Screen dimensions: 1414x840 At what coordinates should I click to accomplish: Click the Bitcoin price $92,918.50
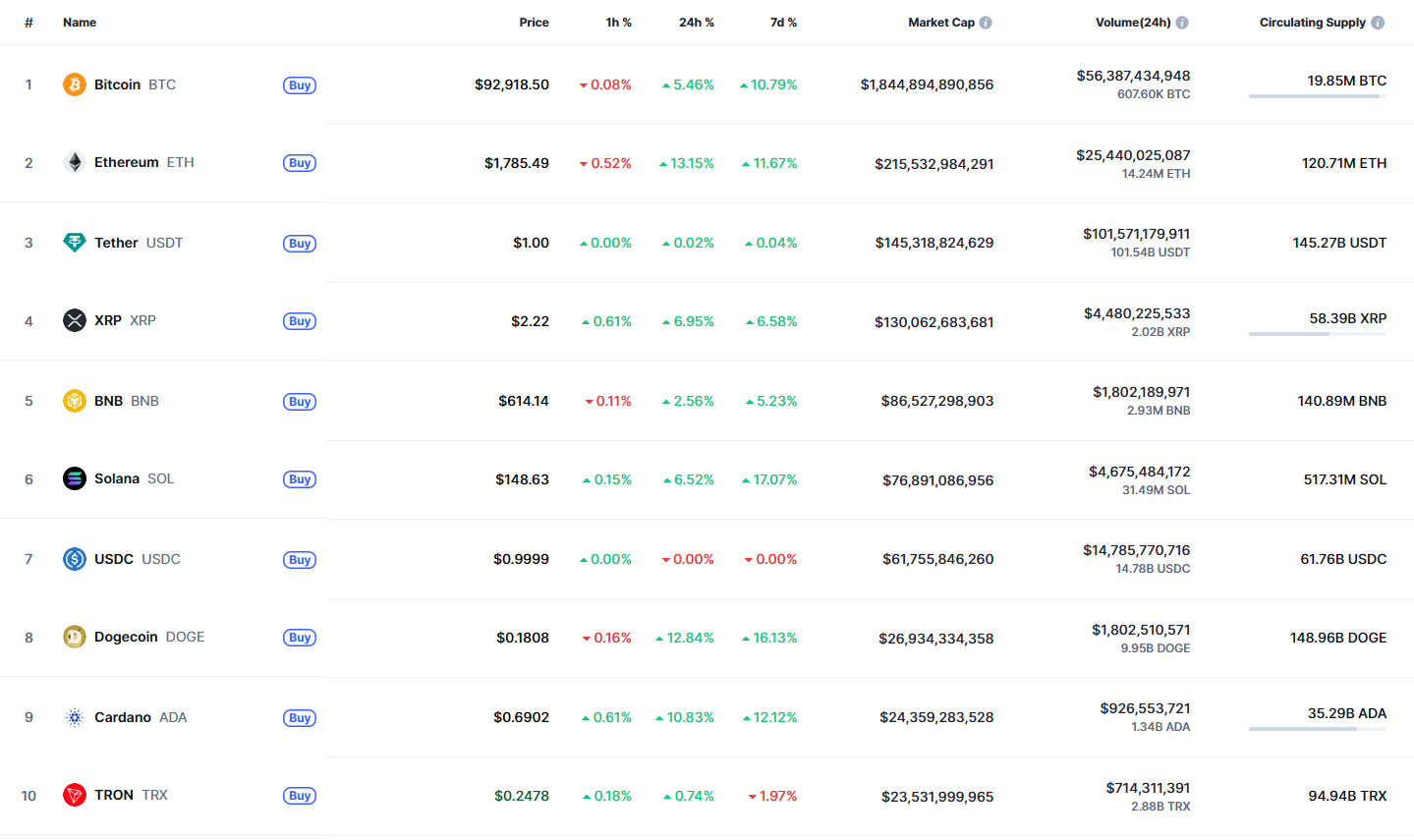(x=512, y=84)
